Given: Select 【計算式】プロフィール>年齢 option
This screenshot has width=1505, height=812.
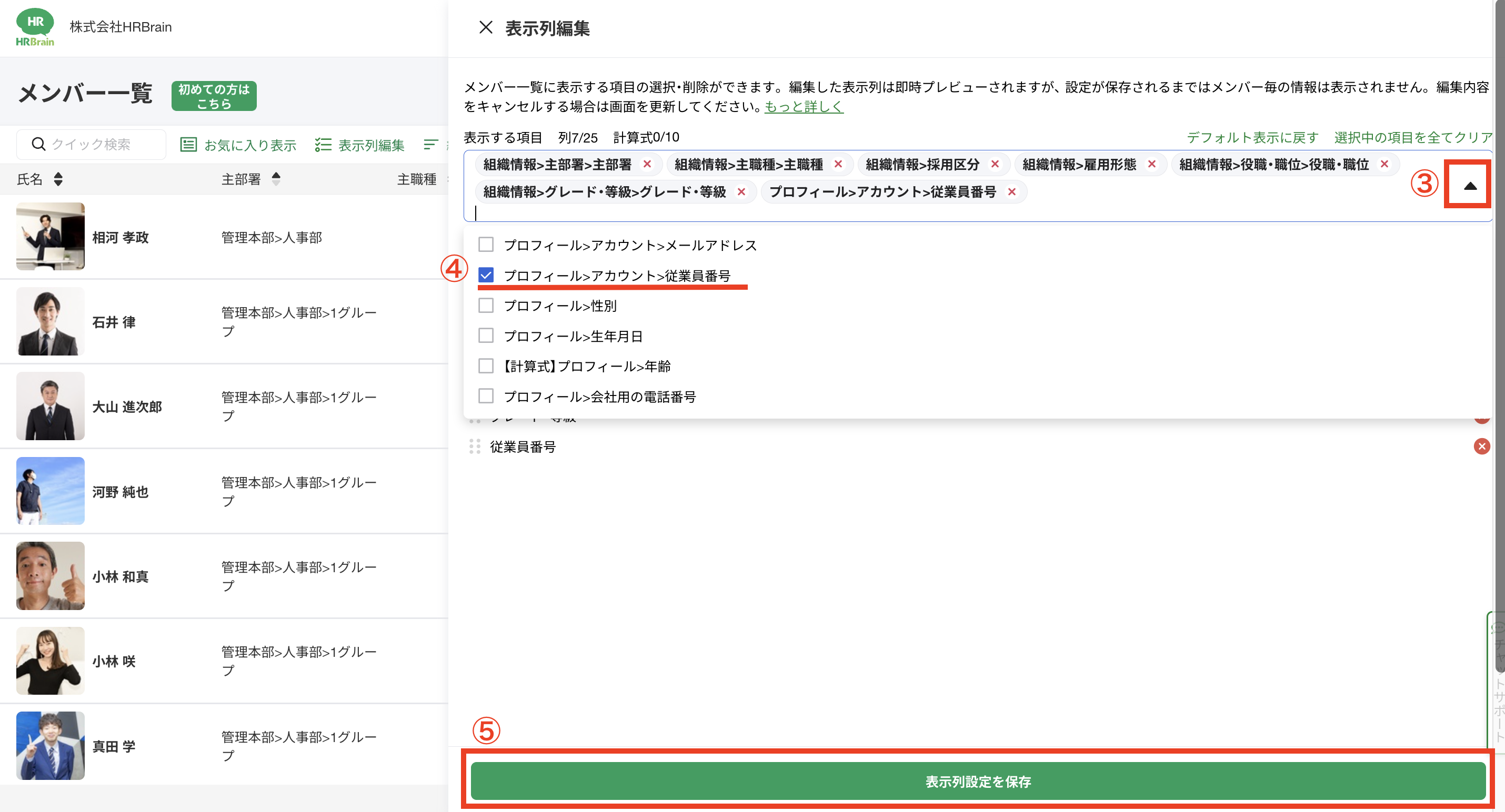Looking at the screenshot, I should (586, 366).
